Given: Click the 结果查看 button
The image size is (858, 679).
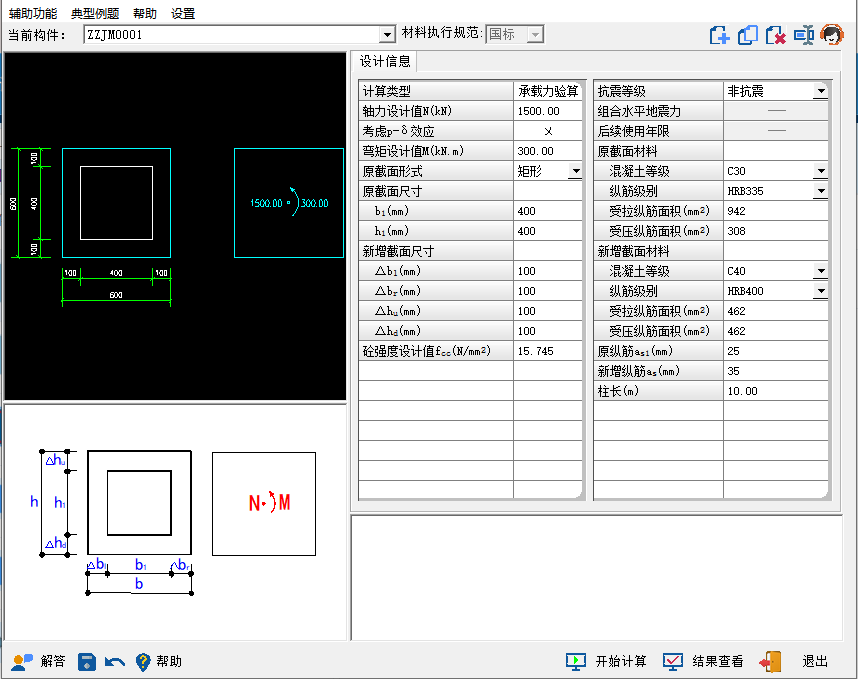Looking at the screenshot, I should (x=704, y=661).
